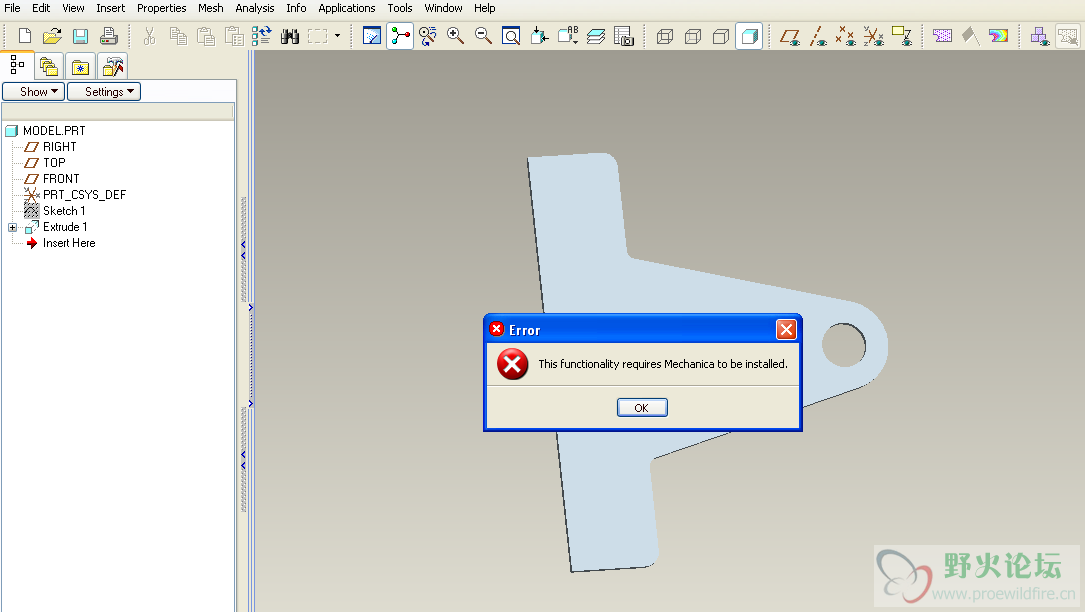Click the scissors Cut icon
Image resolution: width=1085 pixels, height=612 pixels.
pyautogui.click(x=149, y=36)
